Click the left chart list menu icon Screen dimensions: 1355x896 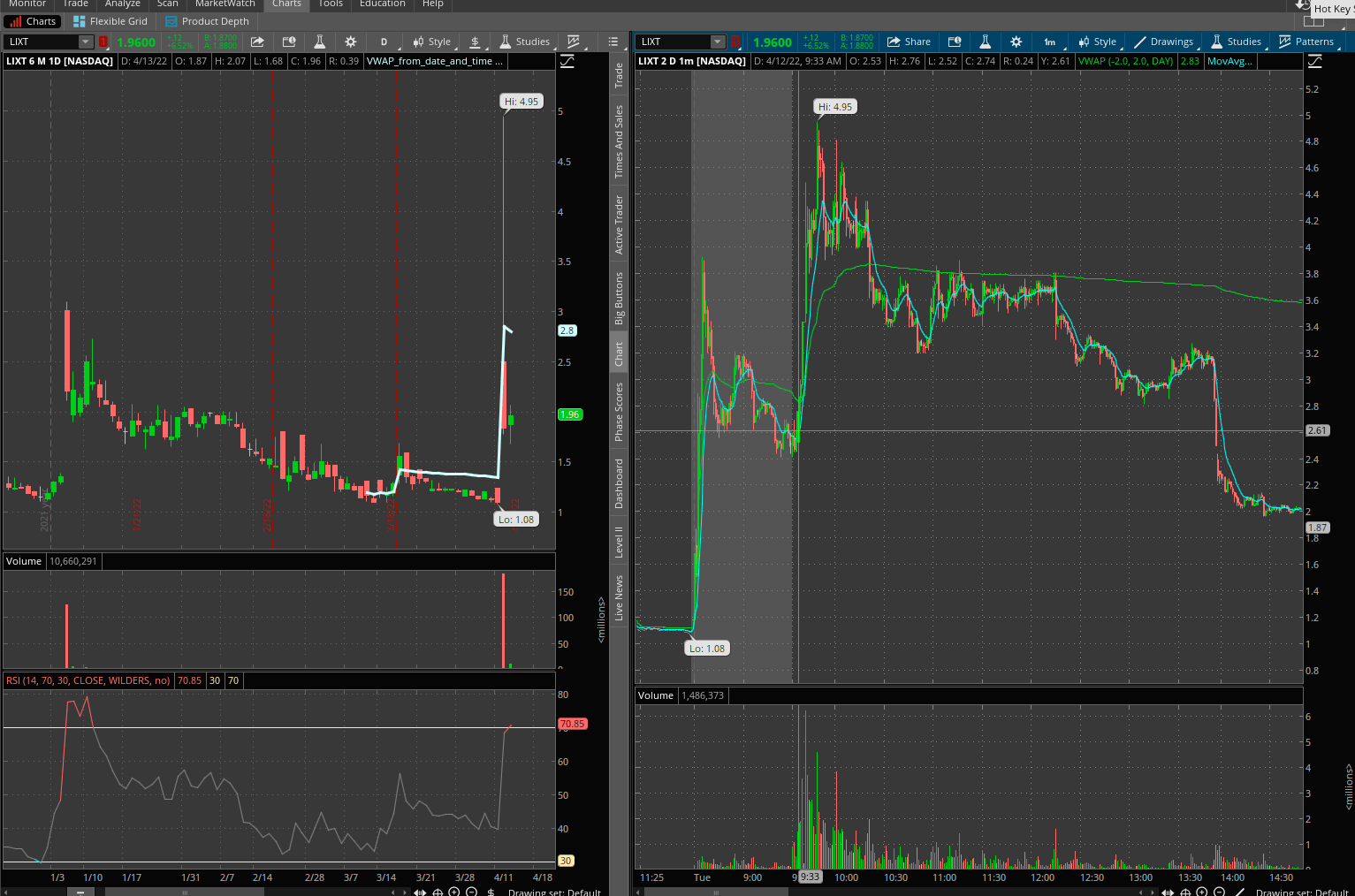(613, 42)
